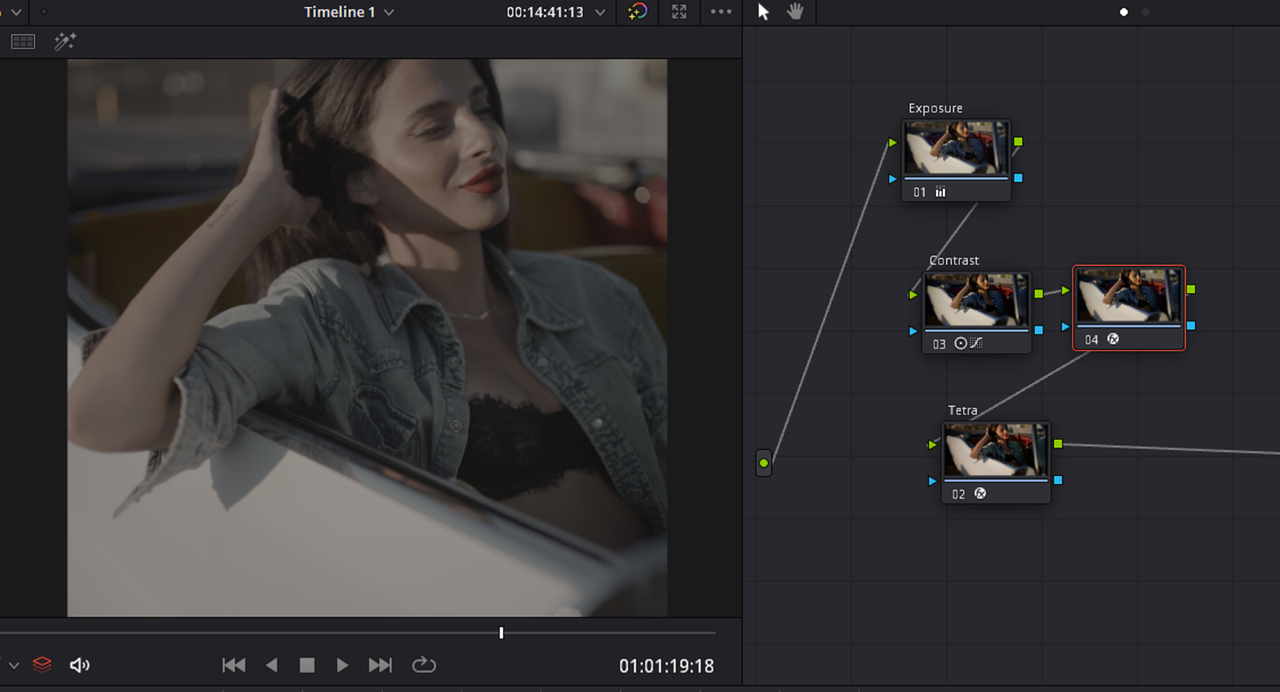Viewport: 1280px width, 692px height.
Task: Toggle full screen viewer expand icon
Action: 679,12
